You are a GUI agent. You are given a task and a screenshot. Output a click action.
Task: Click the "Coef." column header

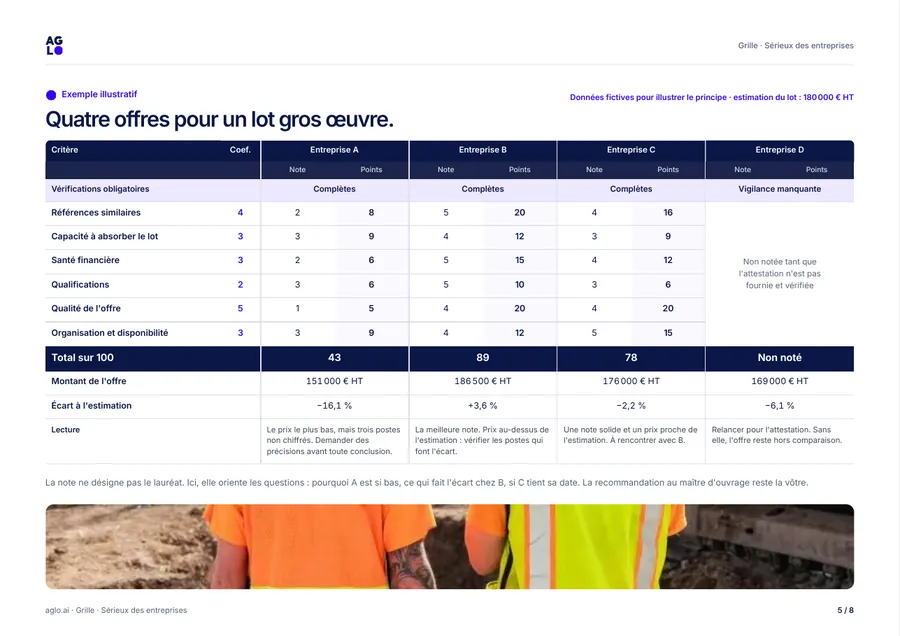pyautogui.click(x=240, y=150)
